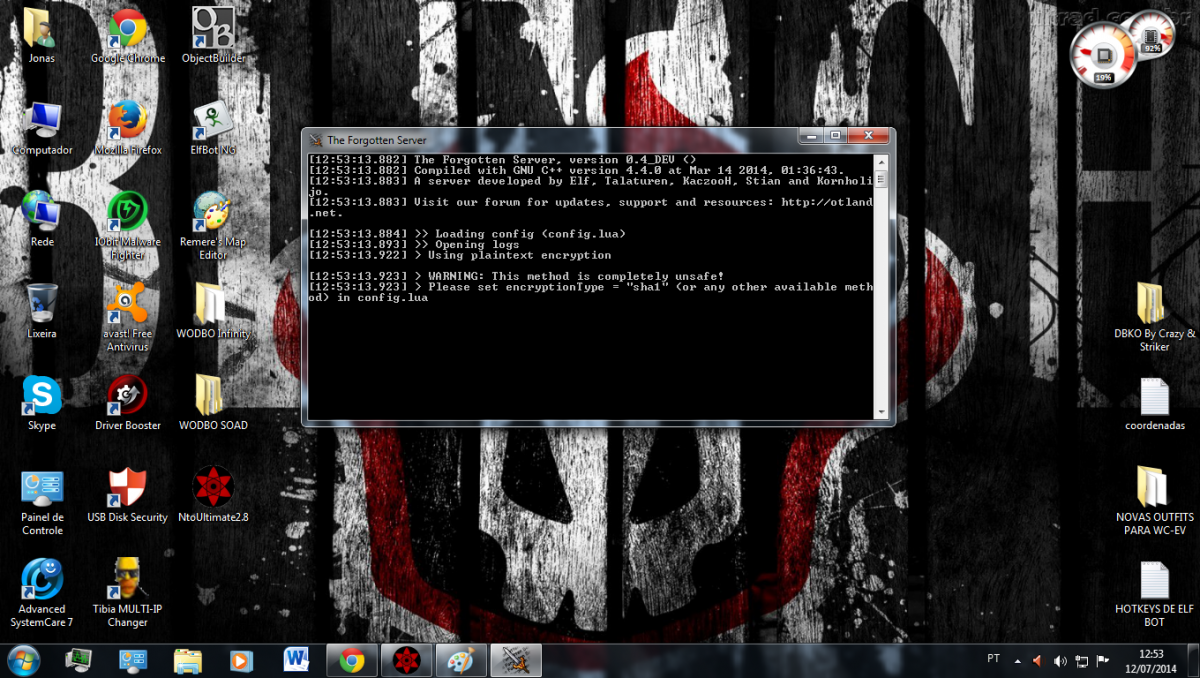Open IObit Malware Fighter shortcut
Image resolution: width=1200 pixels, height=678 pixels.
coord(128,225)
